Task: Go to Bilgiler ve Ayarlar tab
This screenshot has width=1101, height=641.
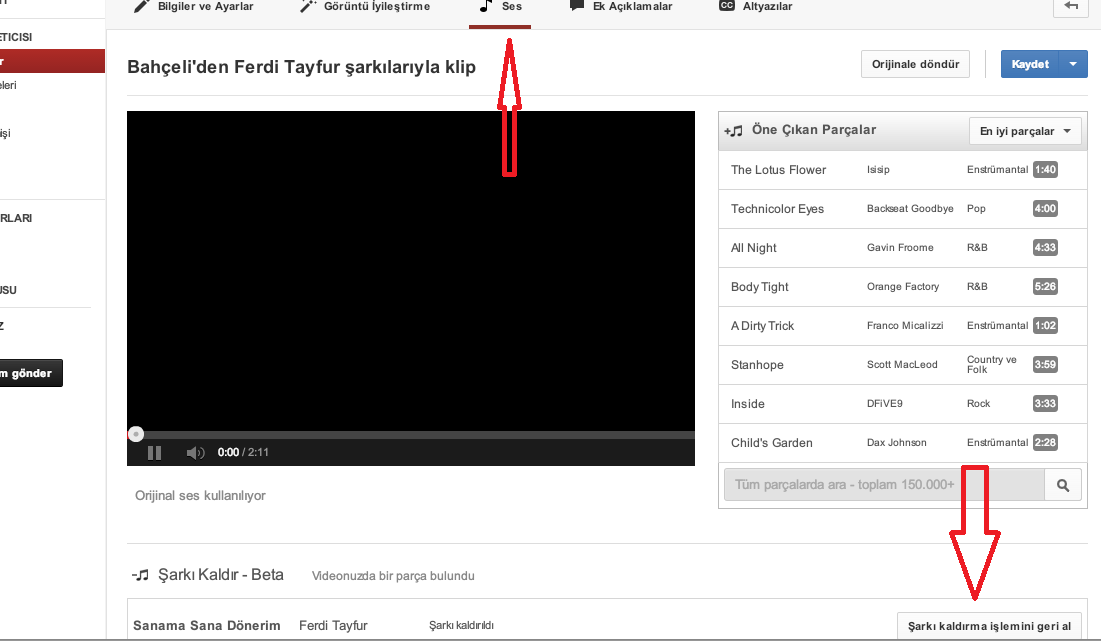Action: [x=194, y=7]
